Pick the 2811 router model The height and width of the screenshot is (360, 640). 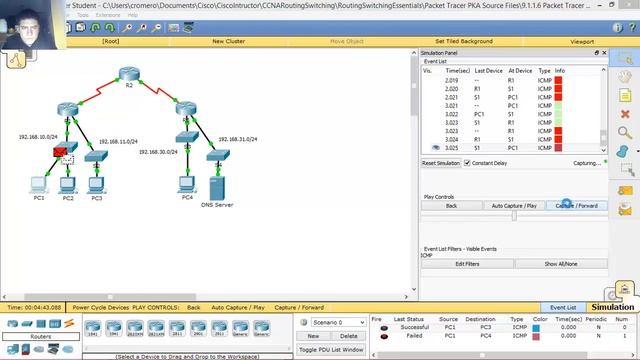point(177,328)
